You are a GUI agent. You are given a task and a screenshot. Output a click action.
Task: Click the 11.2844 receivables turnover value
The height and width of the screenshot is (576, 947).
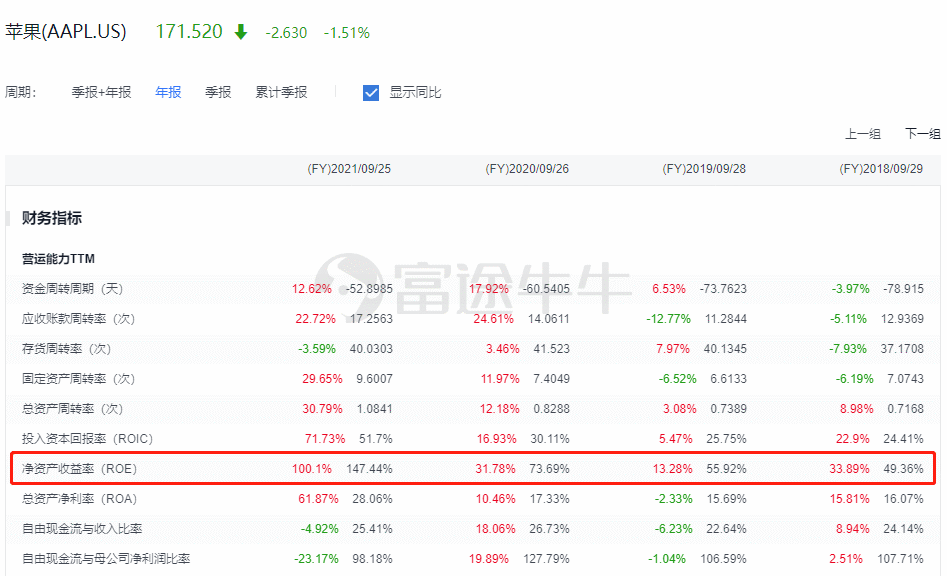pos(726,319)
